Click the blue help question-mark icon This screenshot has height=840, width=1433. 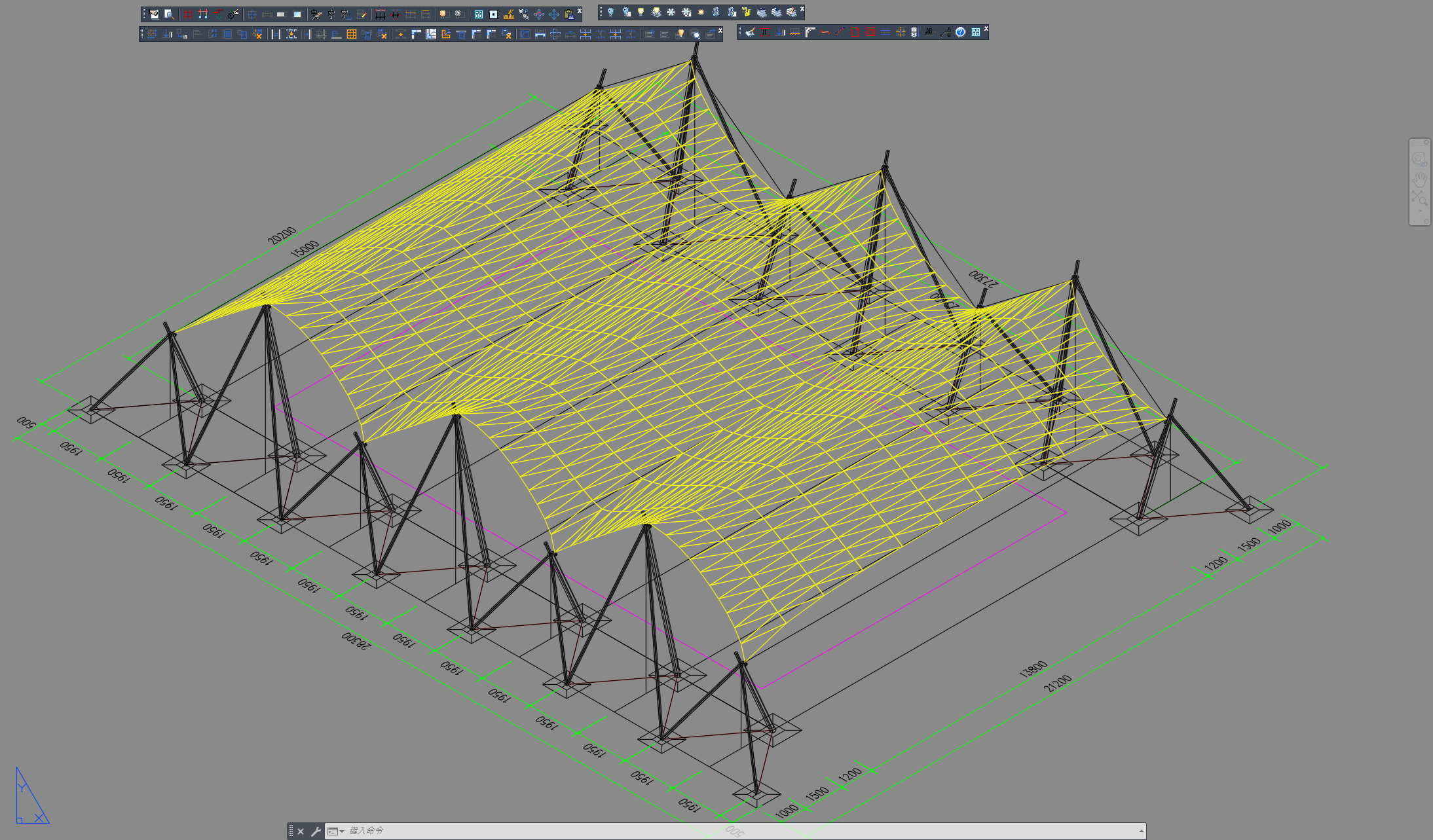point(960,32)
